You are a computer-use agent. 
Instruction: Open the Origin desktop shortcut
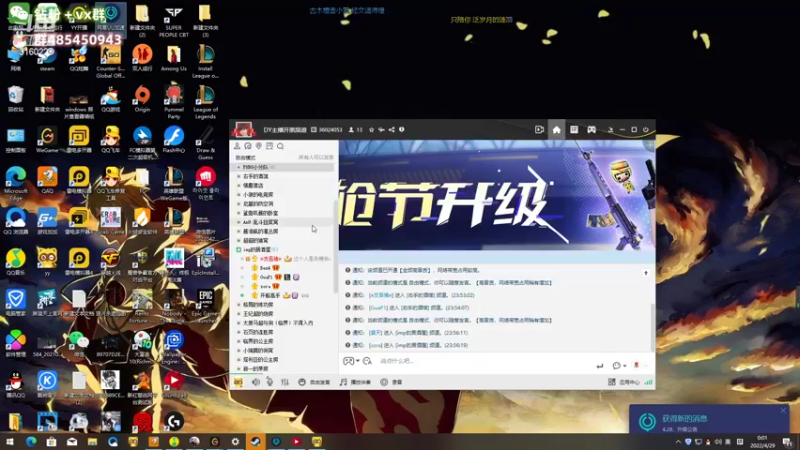[x=142, y=99]
